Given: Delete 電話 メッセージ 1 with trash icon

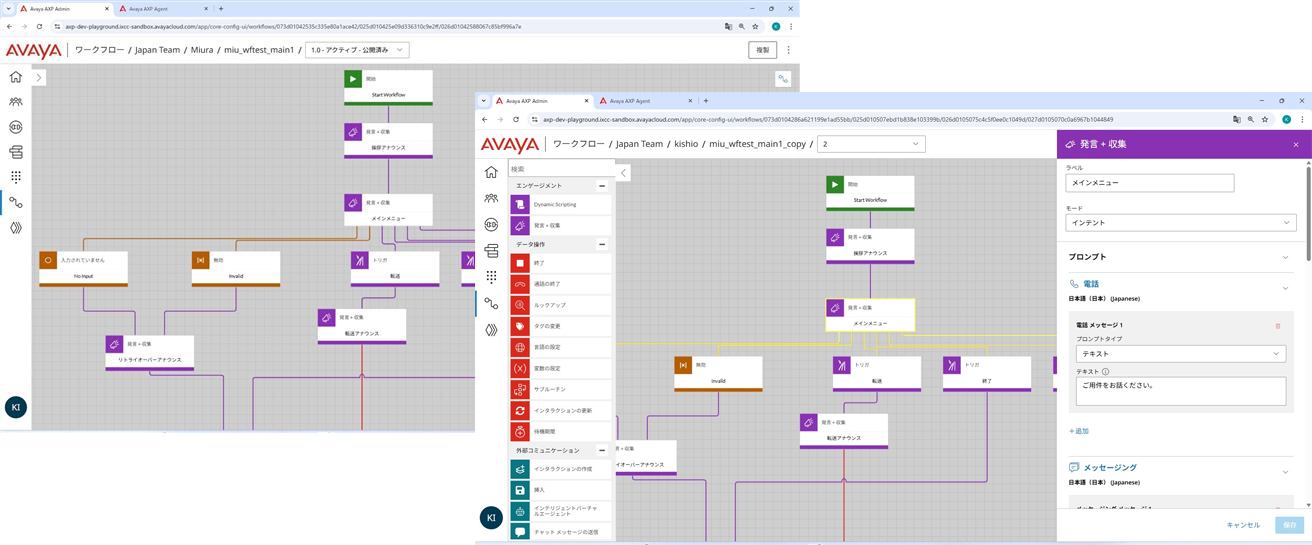Looking at the screenshot, I should [1277, 326].
